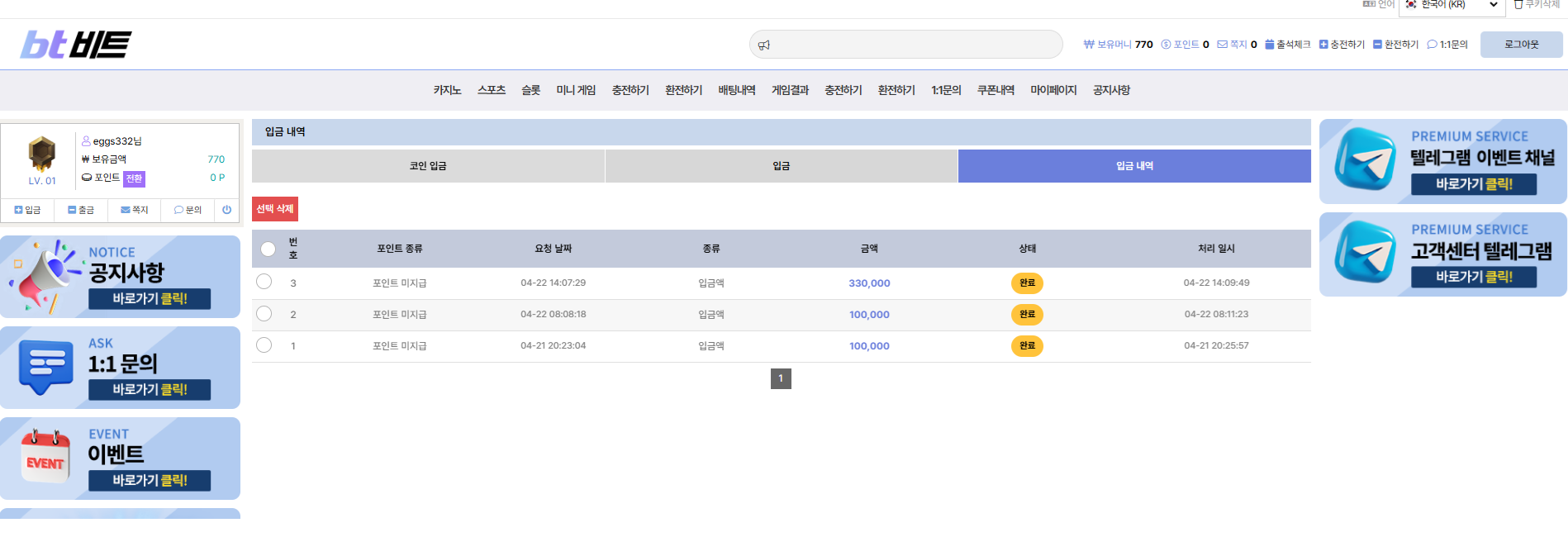Screen dimensions: 1568x556
Task: Click purple 전환 point convert button
Action: [x=134, y=178]
